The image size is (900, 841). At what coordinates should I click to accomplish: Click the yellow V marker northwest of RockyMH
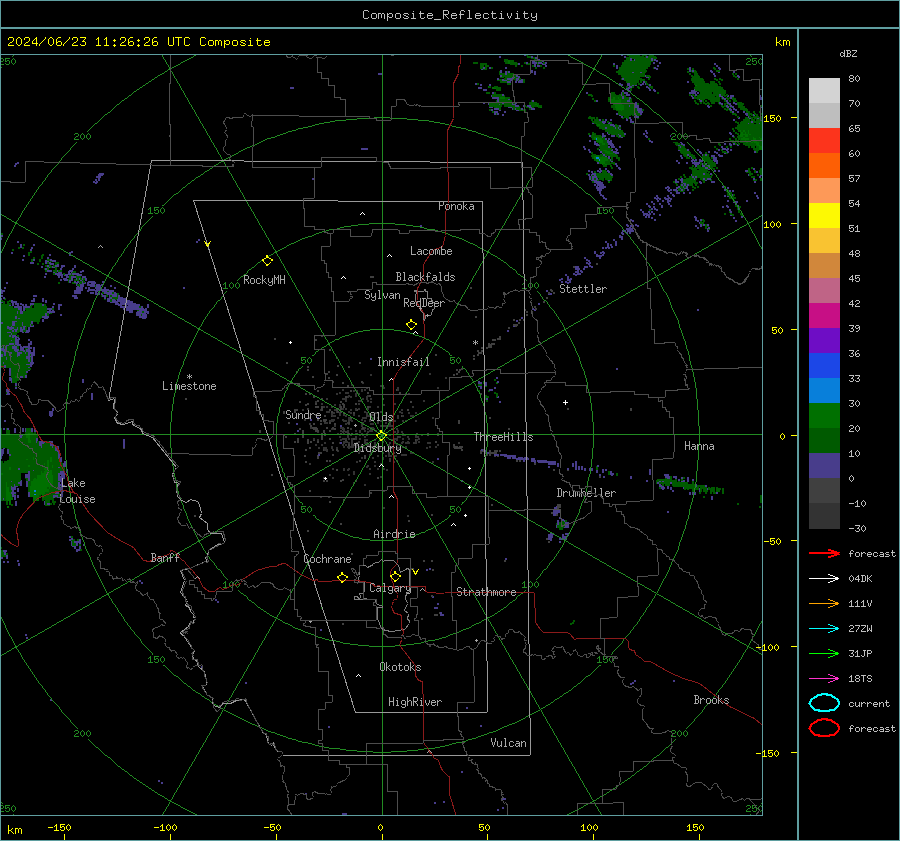tap(208, 245)
